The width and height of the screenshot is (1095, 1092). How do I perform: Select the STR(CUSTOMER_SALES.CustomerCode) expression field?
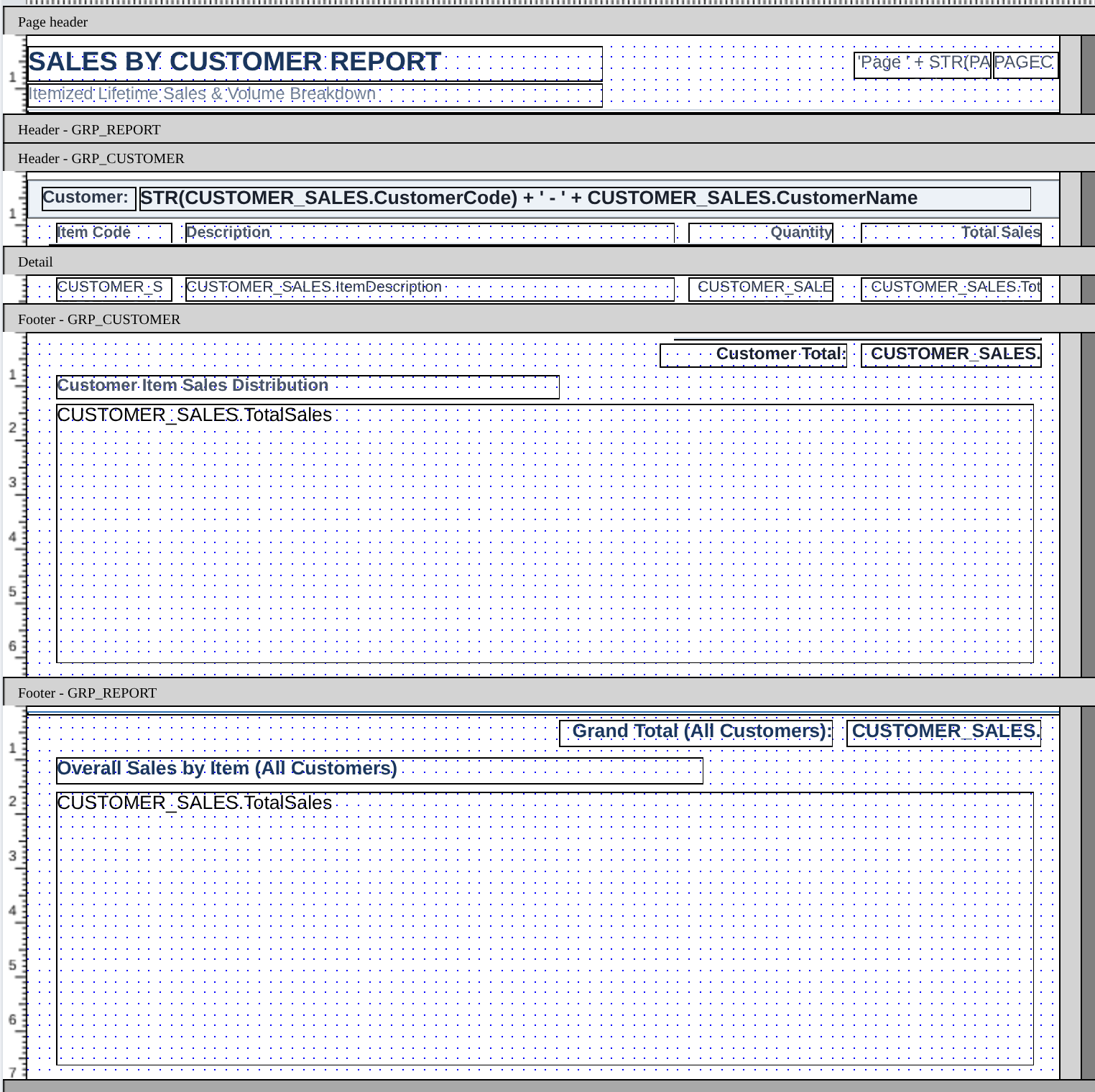[x=585, y=199]
